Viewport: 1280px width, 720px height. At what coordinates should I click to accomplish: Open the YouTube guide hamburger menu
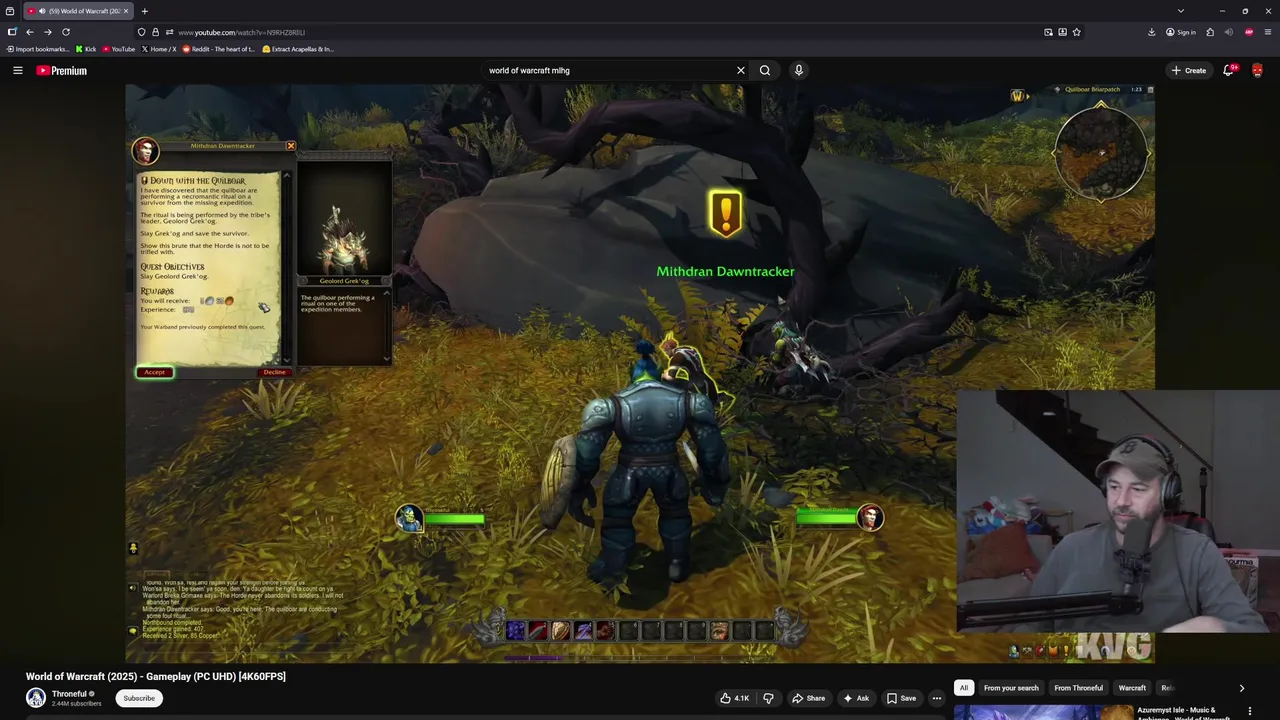click(17, 70)
